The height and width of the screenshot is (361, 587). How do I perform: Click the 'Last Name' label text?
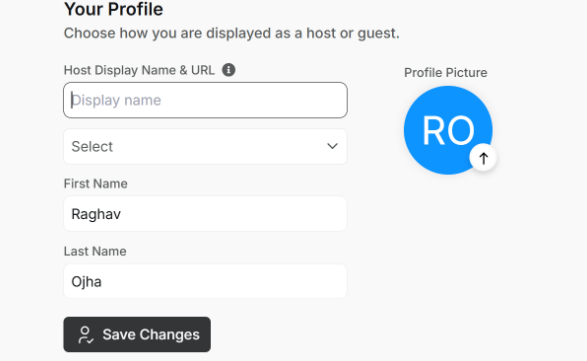[x=95, y=251]
